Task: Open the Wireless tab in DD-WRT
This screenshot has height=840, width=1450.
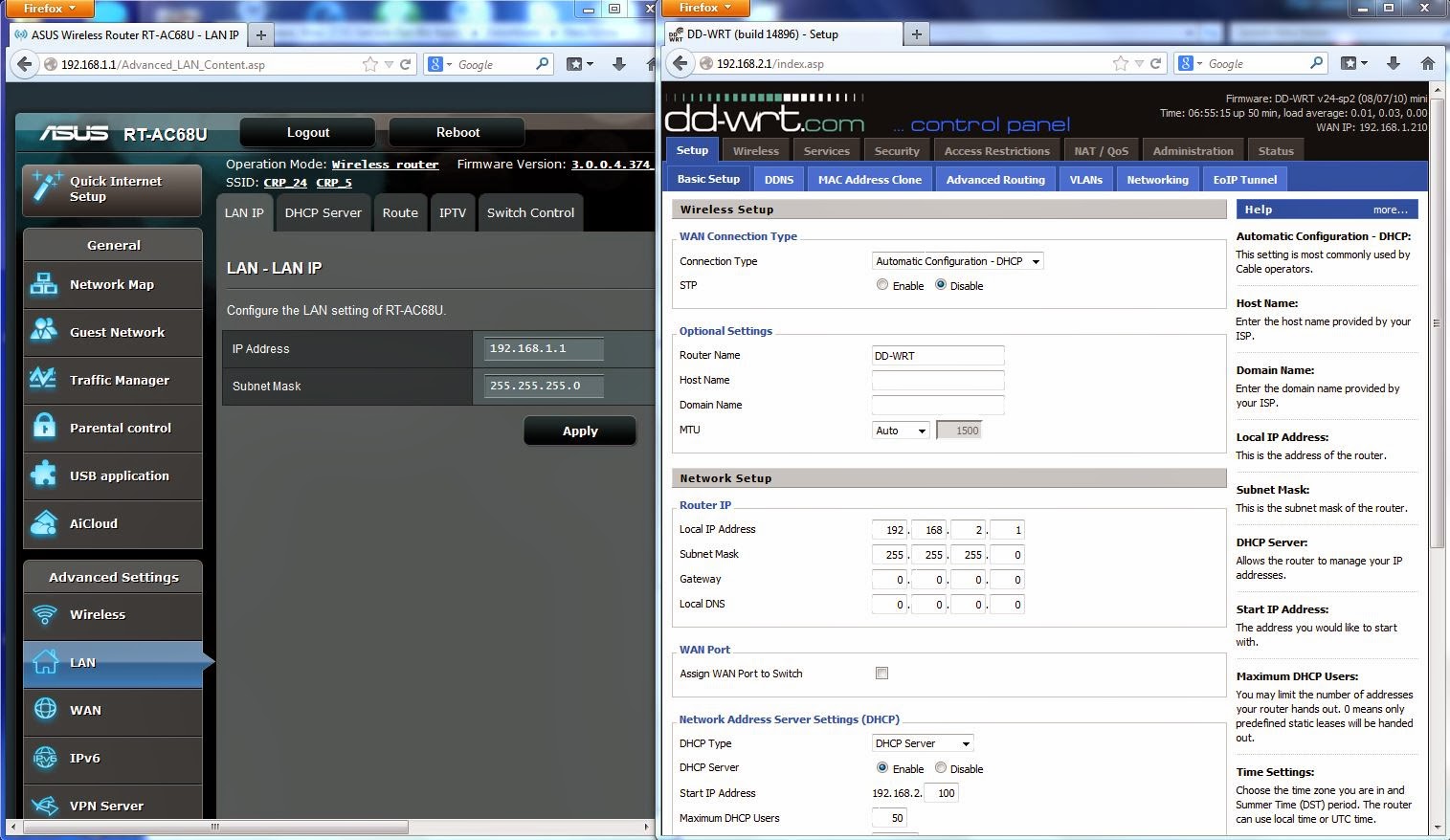Action: (756, 151)
